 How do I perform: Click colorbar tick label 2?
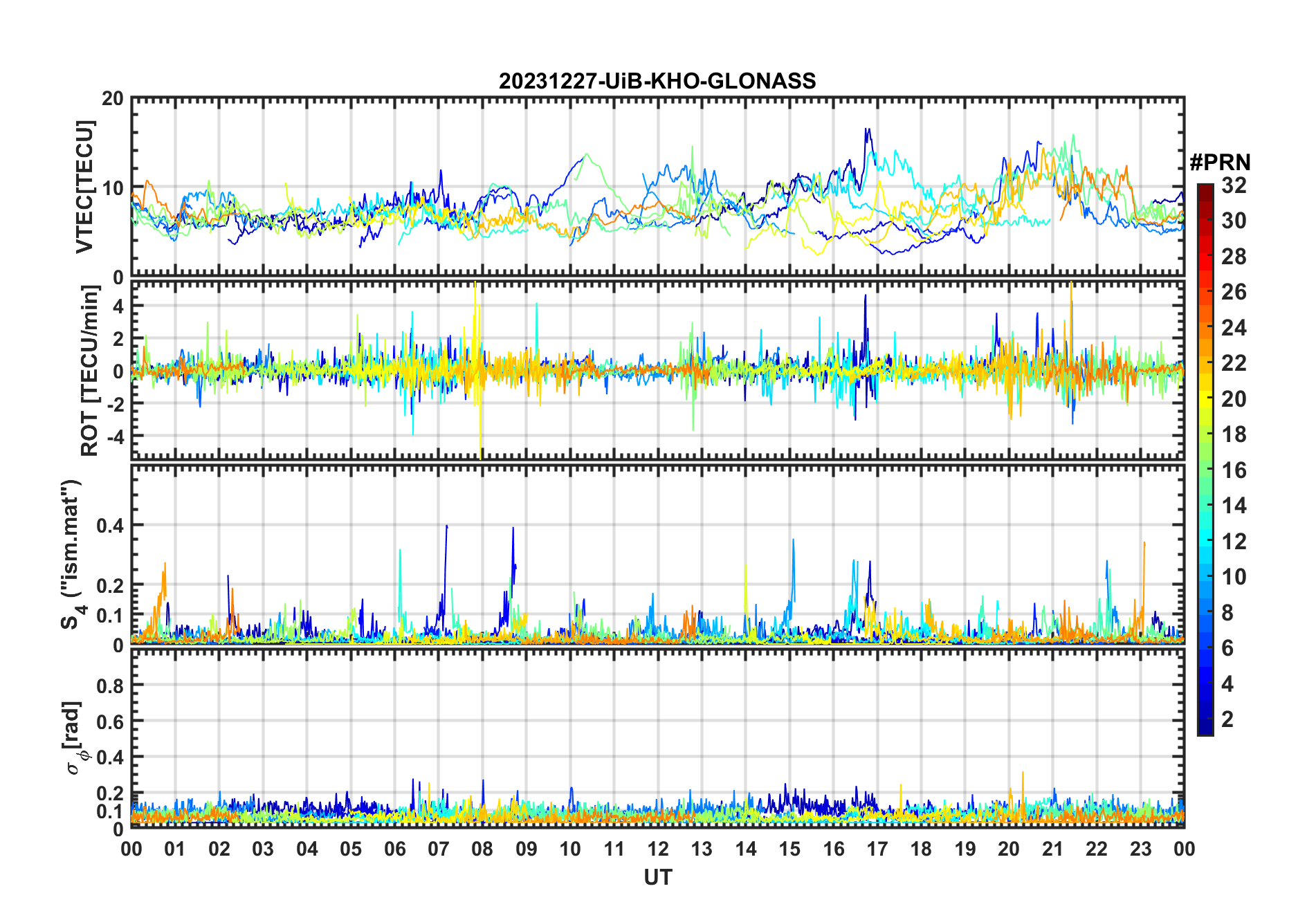pyautogui.click(x=1227, y=719)
